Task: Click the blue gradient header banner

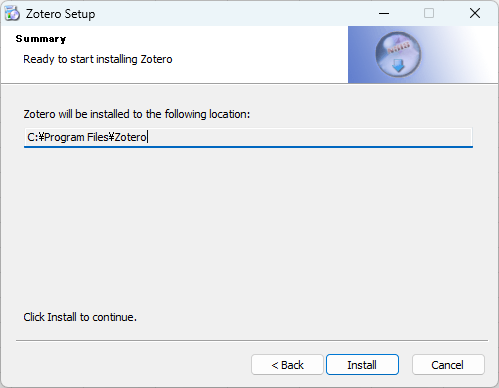Action: coord(423,55)
